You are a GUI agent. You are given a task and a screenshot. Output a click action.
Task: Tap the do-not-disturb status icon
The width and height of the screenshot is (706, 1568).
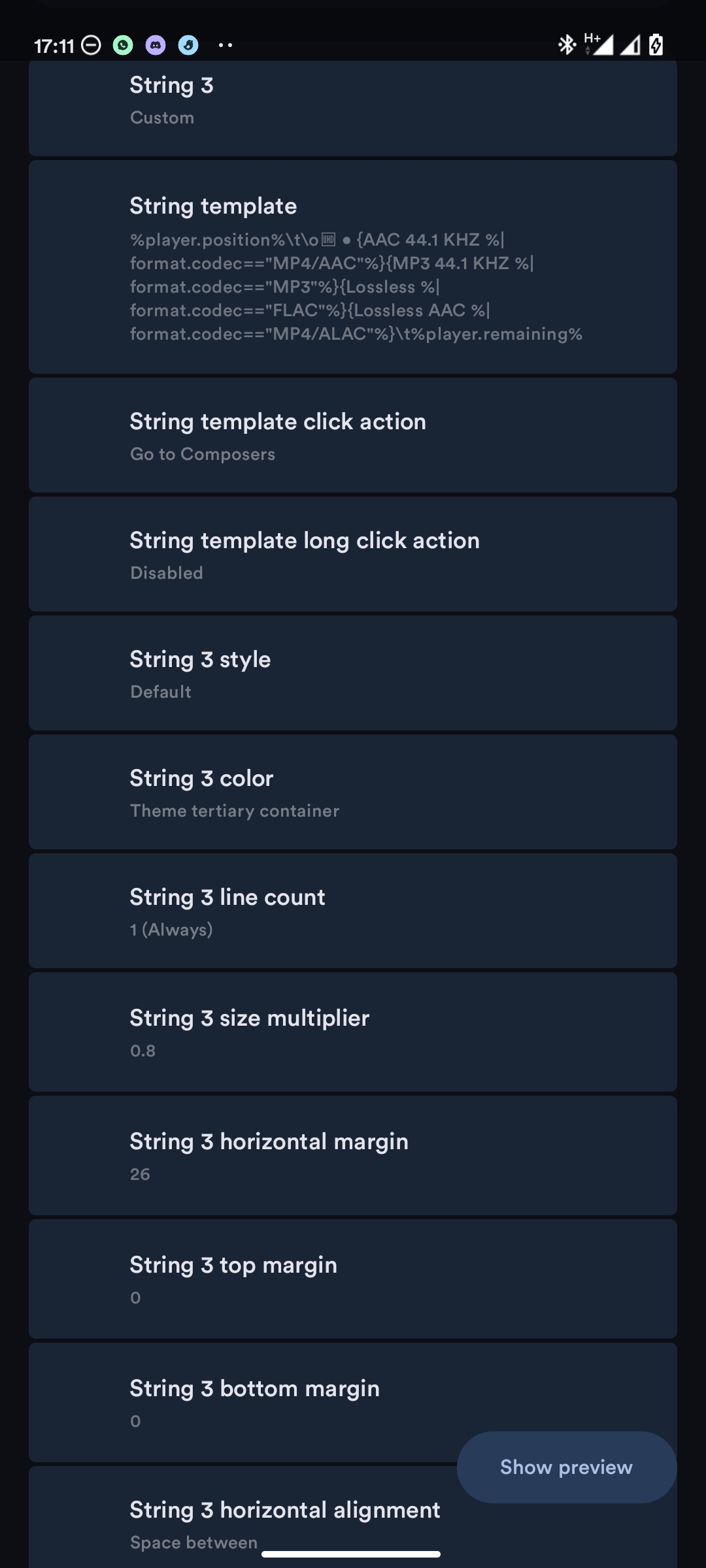click(x=91, y=45)
